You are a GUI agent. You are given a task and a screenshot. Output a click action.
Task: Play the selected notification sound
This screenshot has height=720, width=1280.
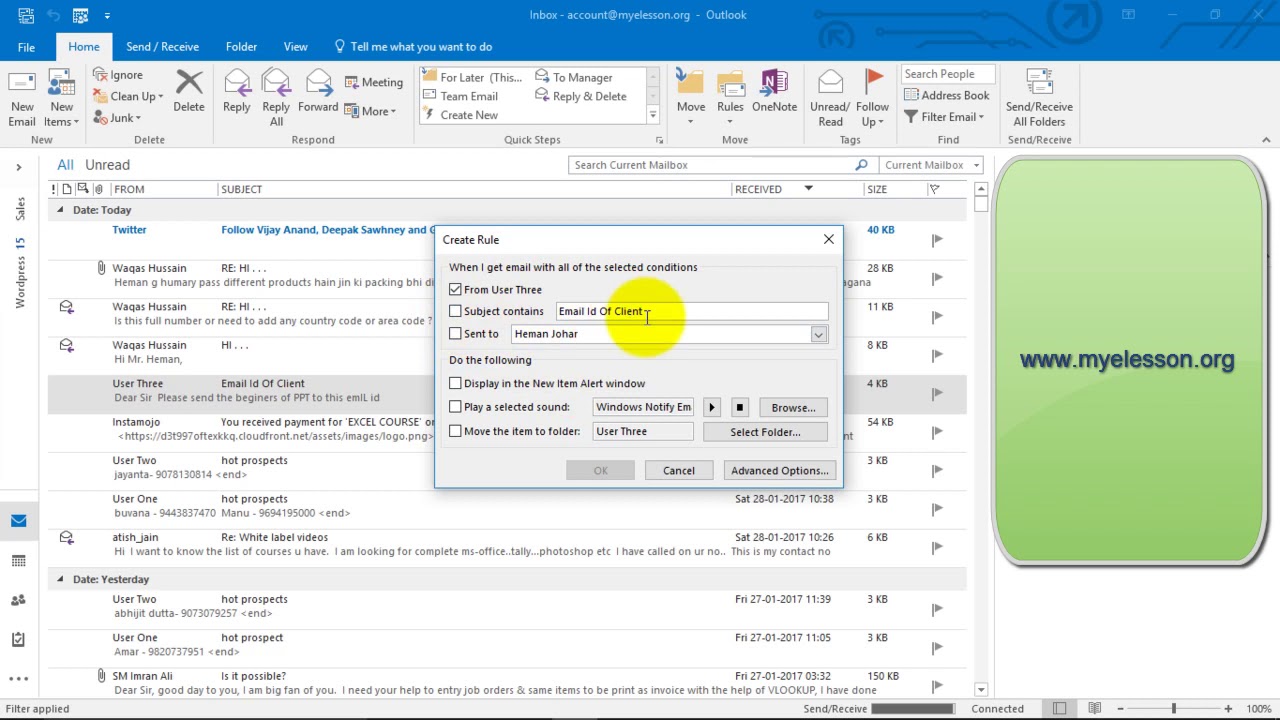[x=712, y=407]
